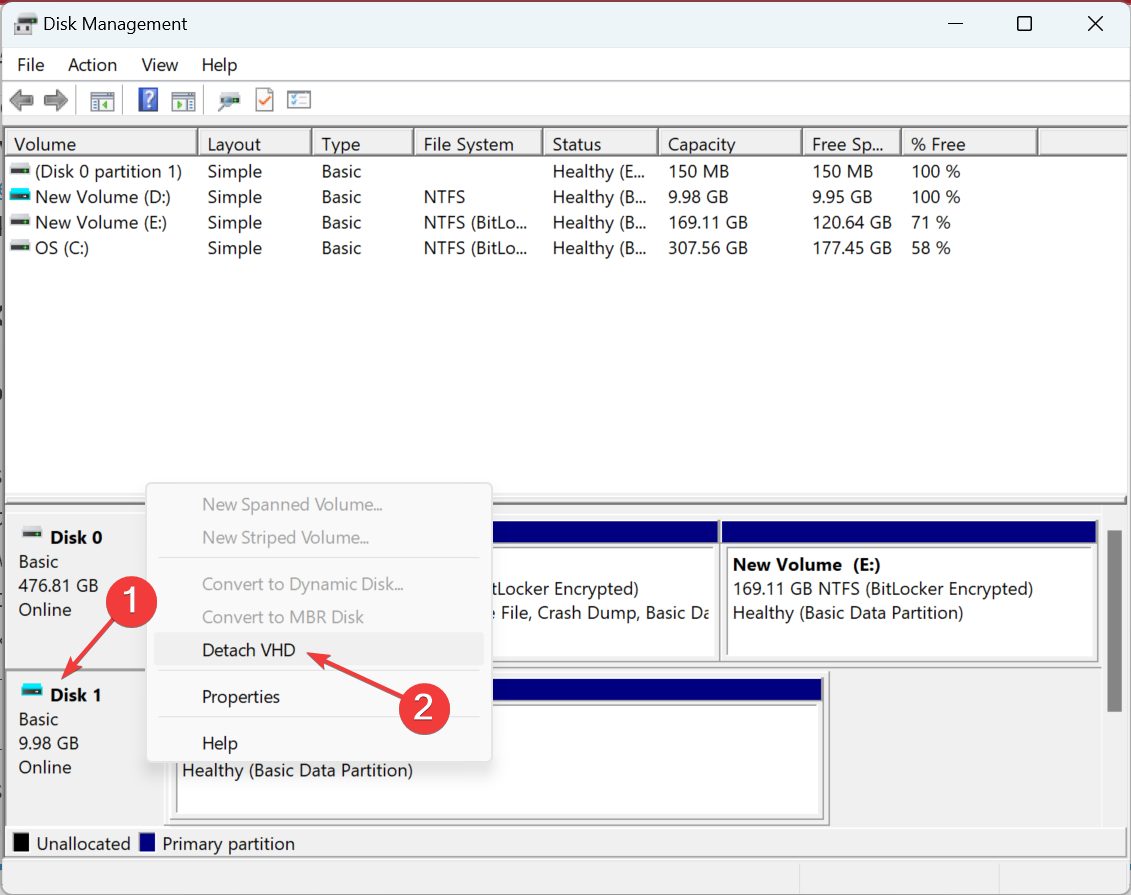
Task: Sort by the % Free column header
Action: pos(969,144)
